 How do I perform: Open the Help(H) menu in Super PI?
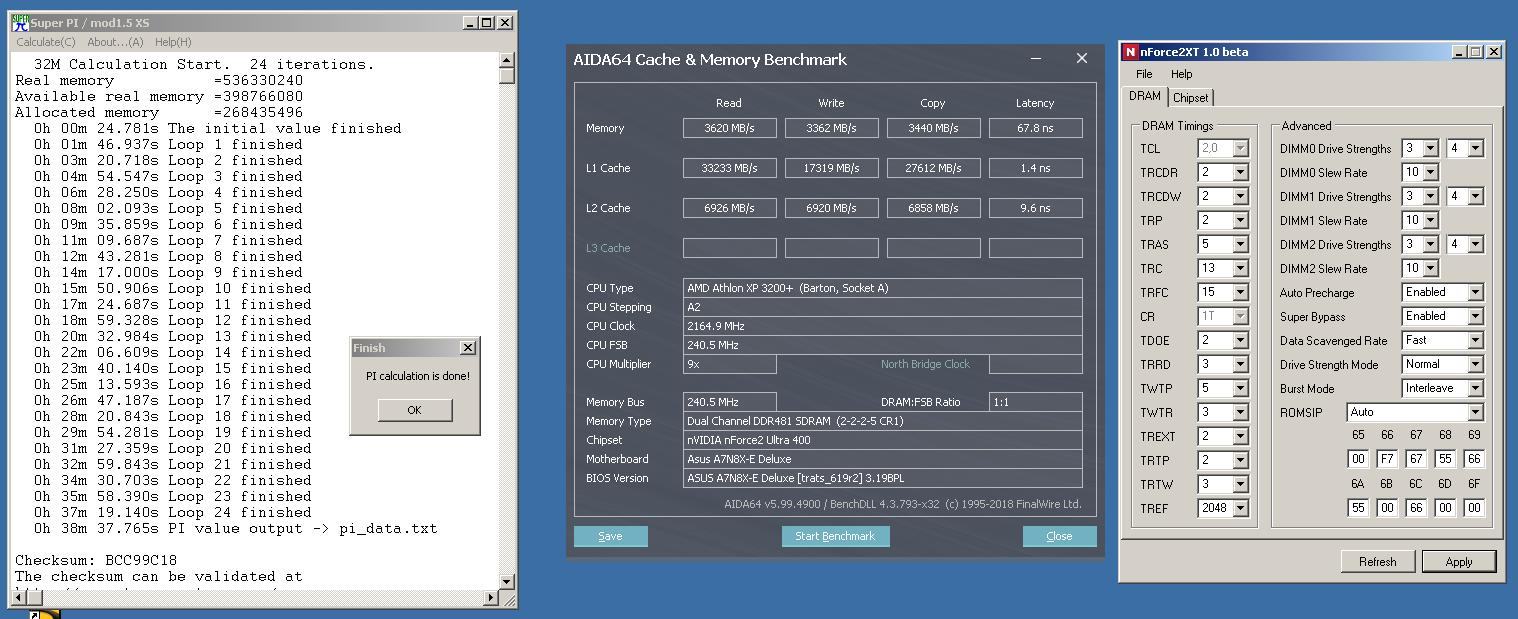[173, 42]
